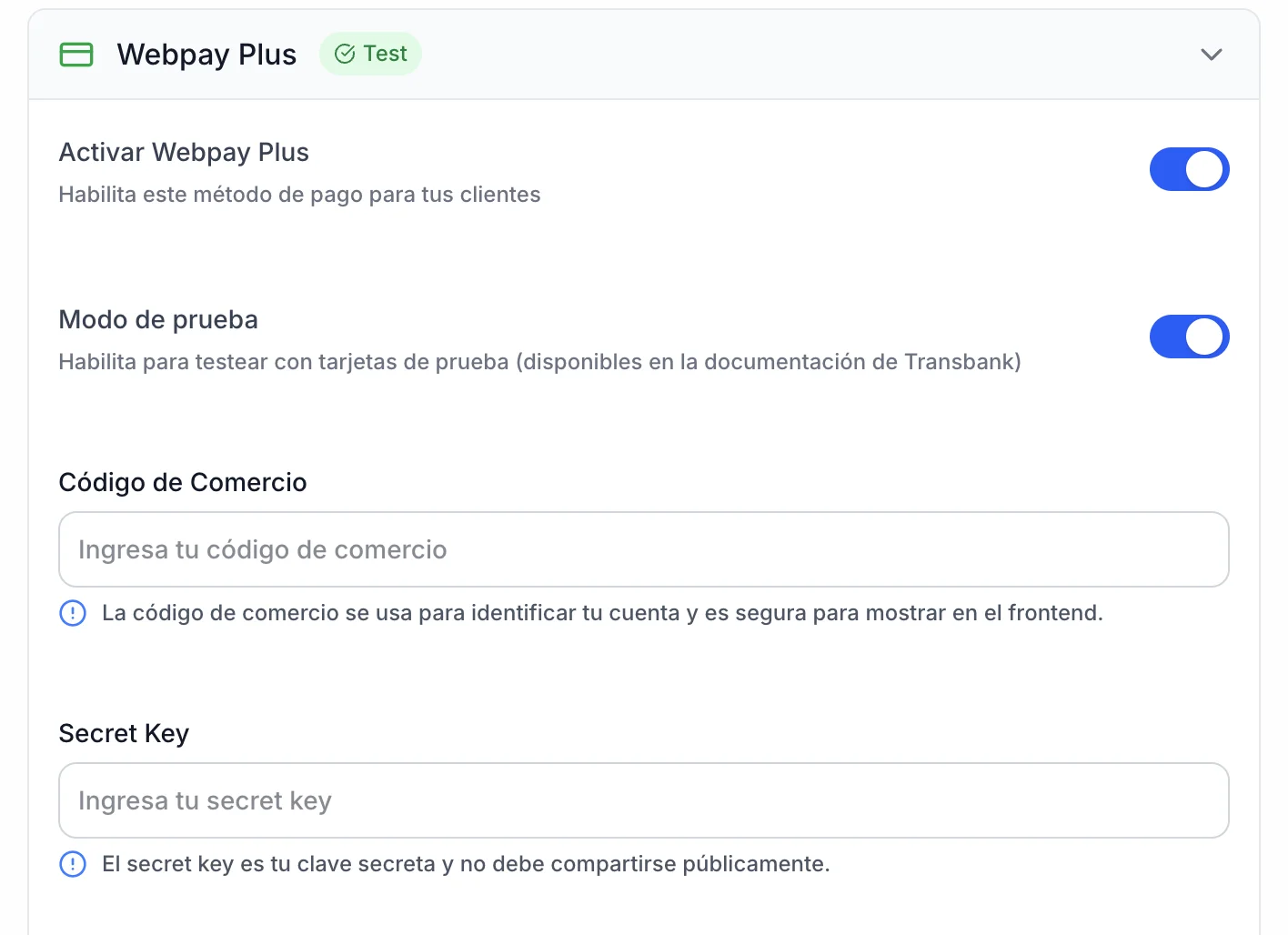
Task: Click the info icon below Código de Comercio field
Action: [73, 613]
